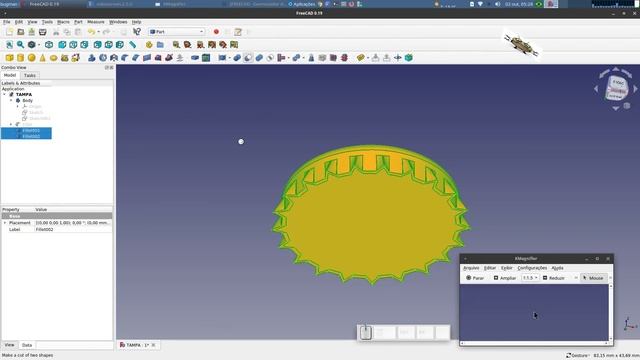The width and height of the screenshot is (640, 360).
Task: Click Ampliar button in KMagnifier
Action: tap(505, 278)
